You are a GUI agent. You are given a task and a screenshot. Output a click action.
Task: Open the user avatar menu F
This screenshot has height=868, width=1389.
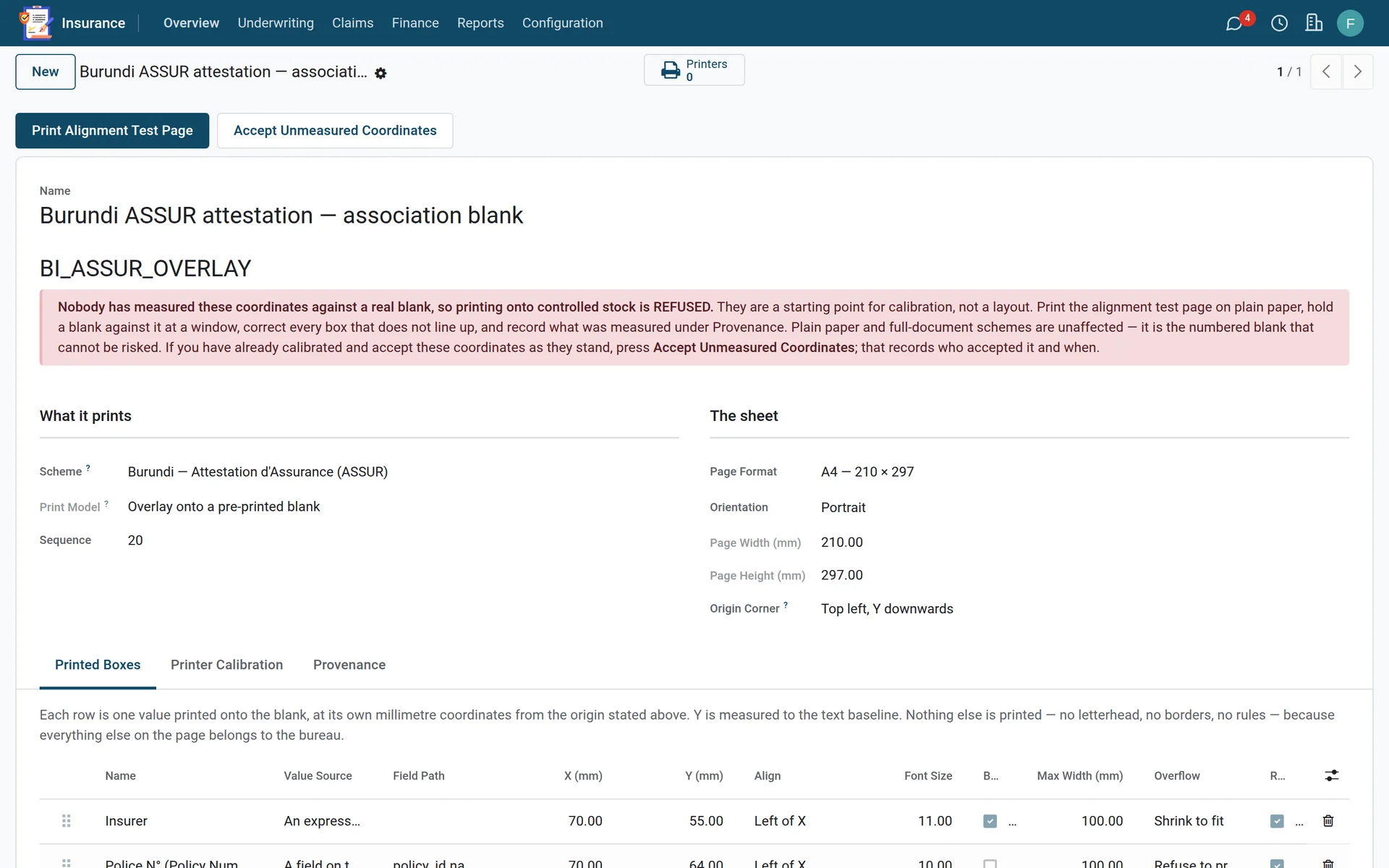coord(1350,23)
